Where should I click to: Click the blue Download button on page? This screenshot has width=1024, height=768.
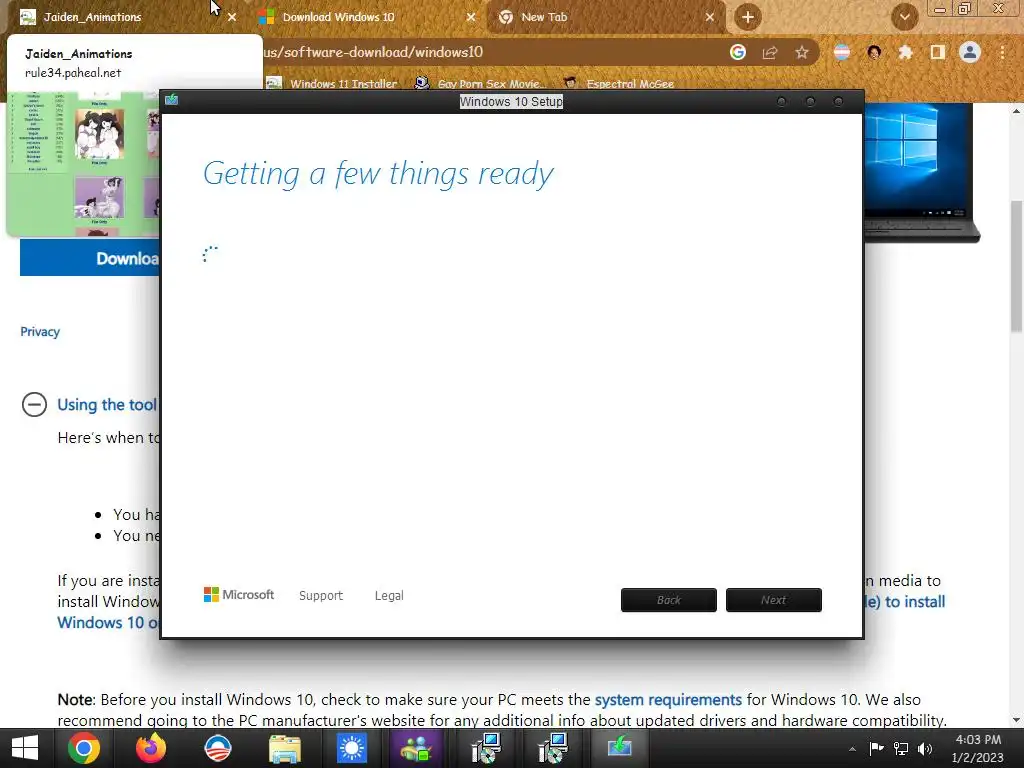(x=90, y=258)
